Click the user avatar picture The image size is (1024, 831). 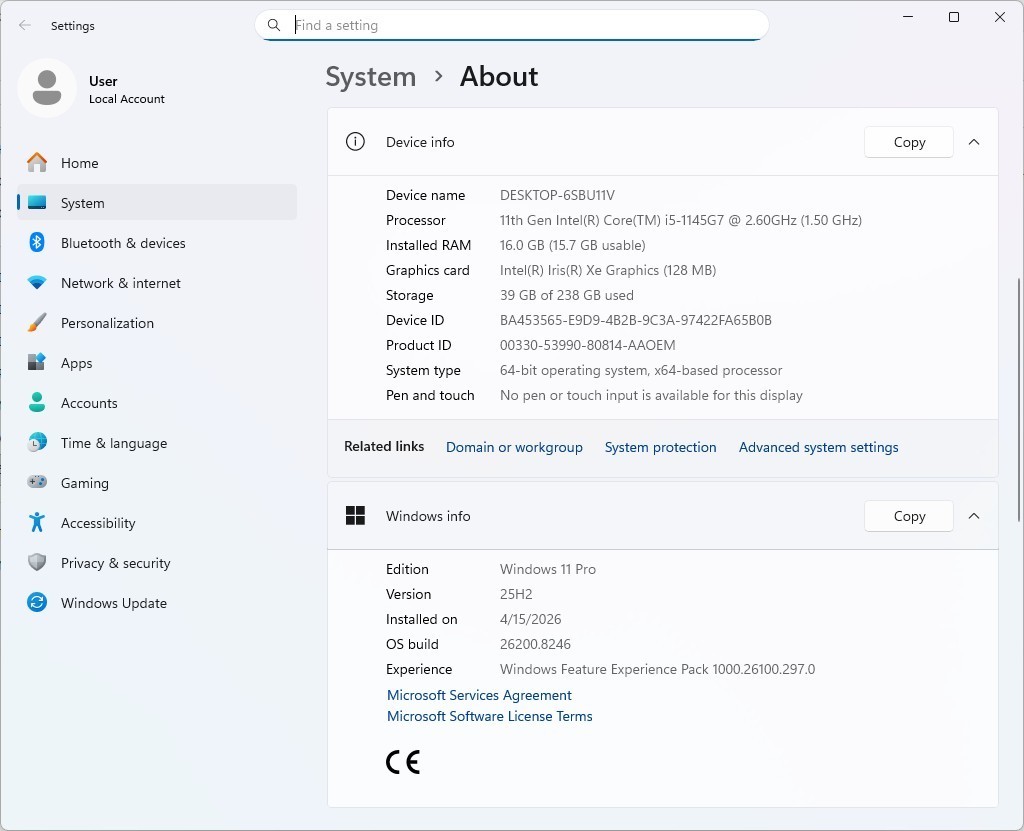(47, 88)
